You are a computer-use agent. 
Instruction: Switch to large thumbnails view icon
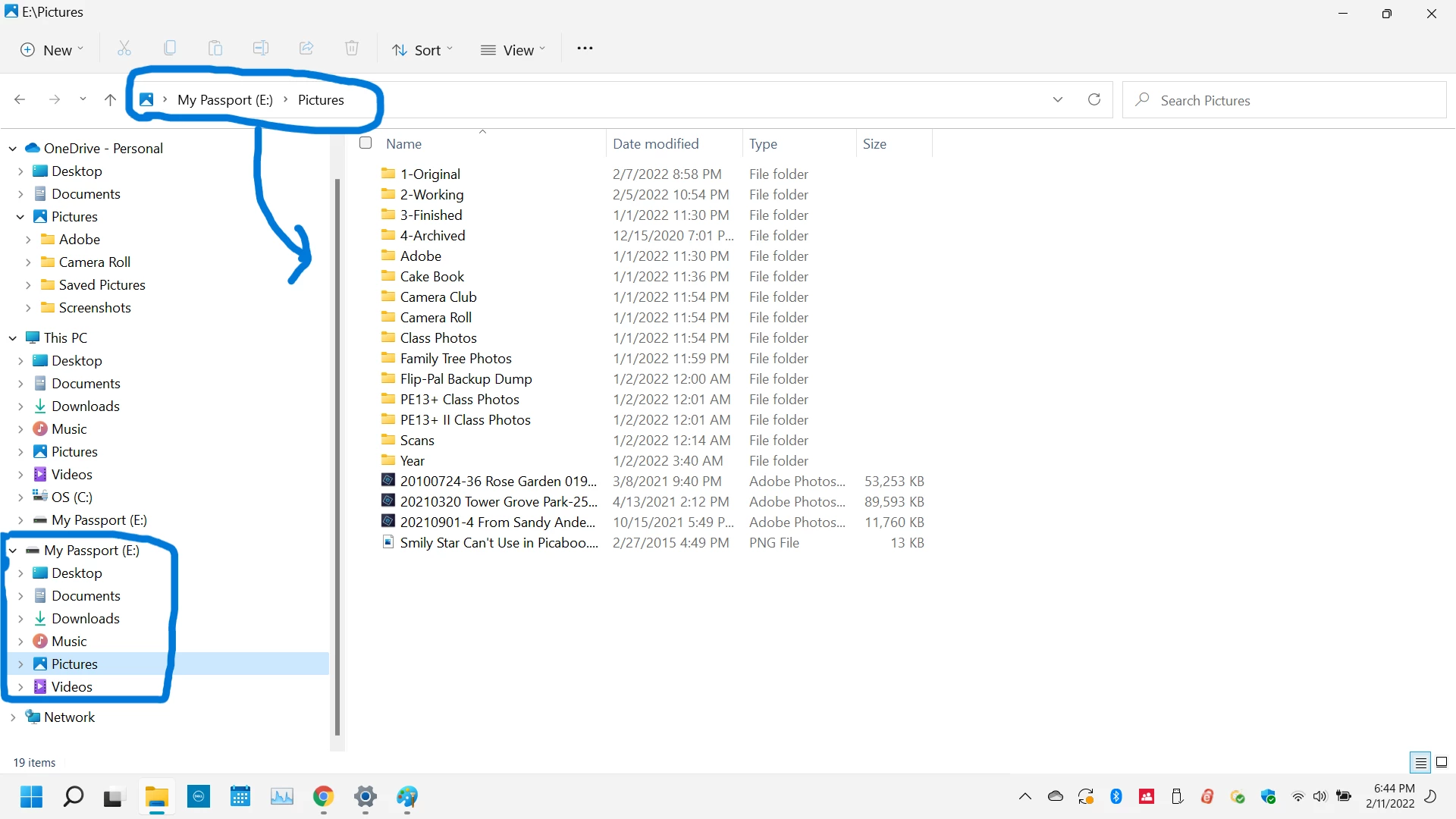(1442, 762)
